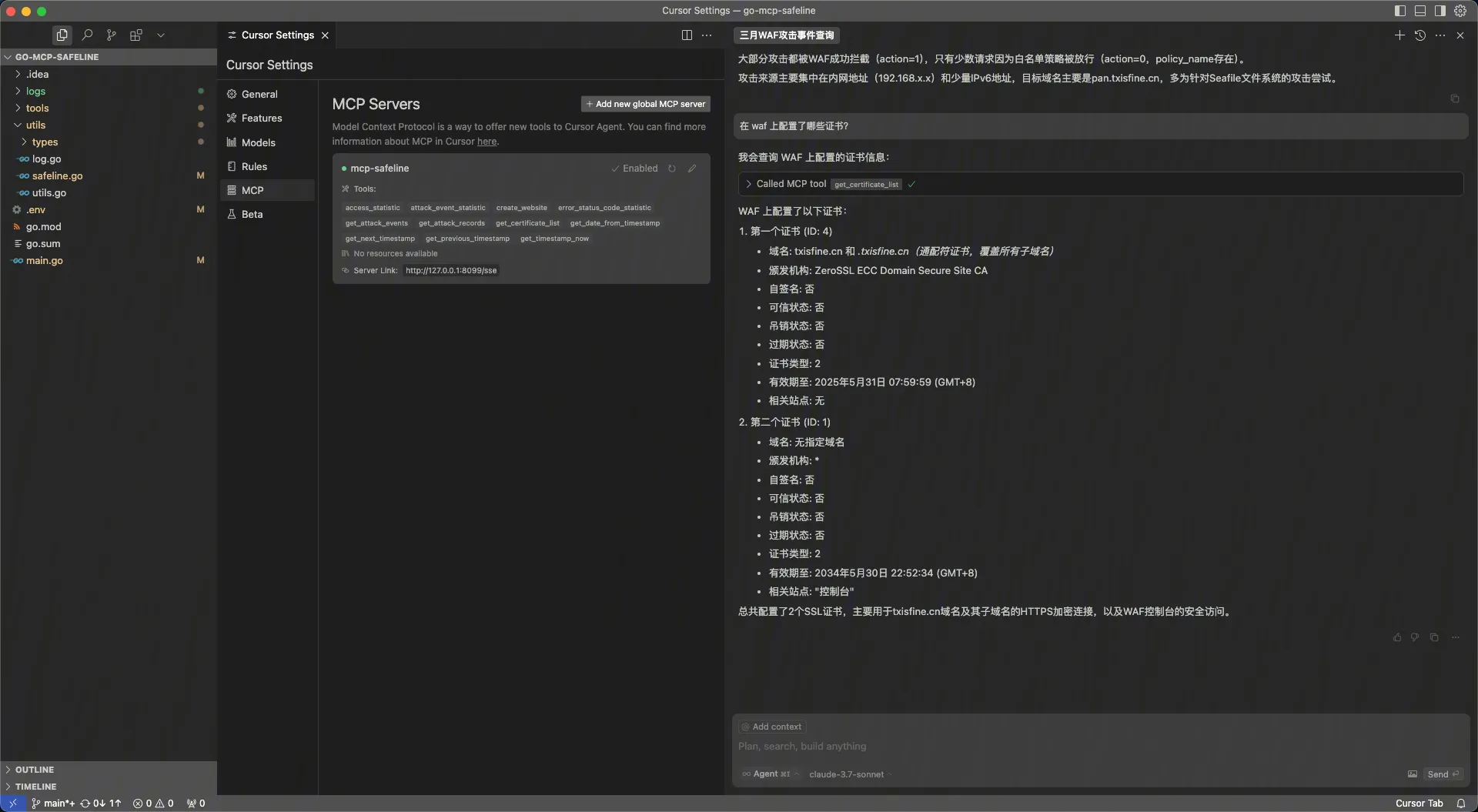Show chat history
Screen dimensions: 1478x812
click(x=1420, y=35)
